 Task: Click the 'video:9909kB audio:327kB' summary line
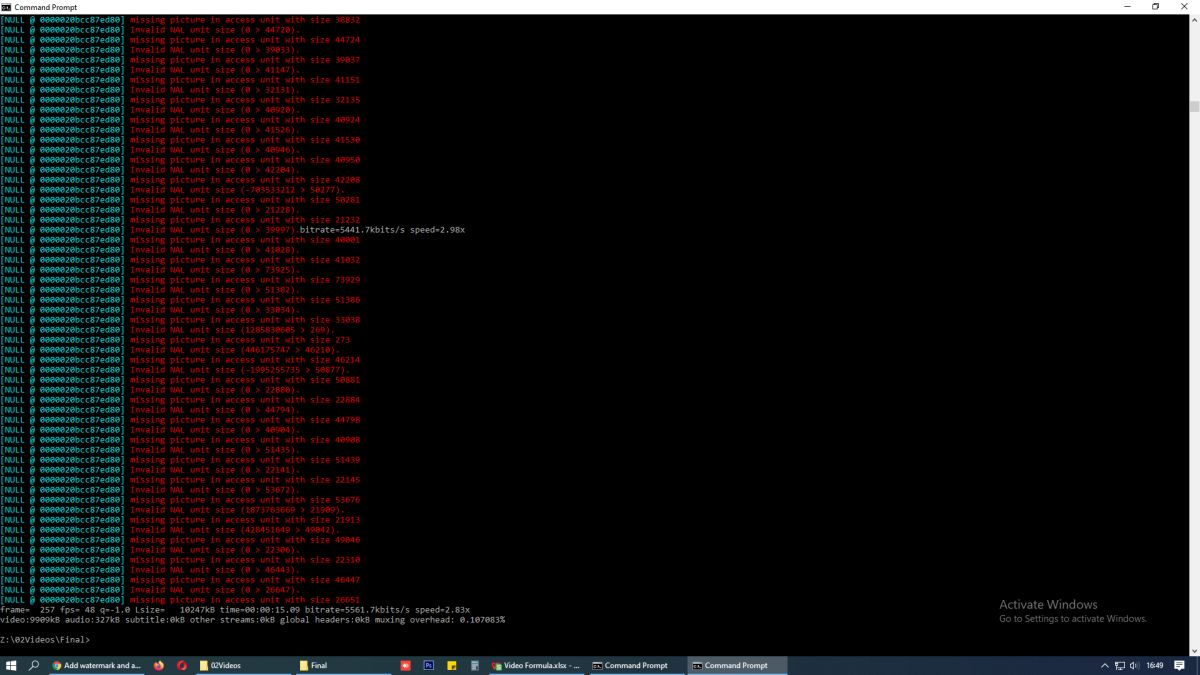[252, 619]
